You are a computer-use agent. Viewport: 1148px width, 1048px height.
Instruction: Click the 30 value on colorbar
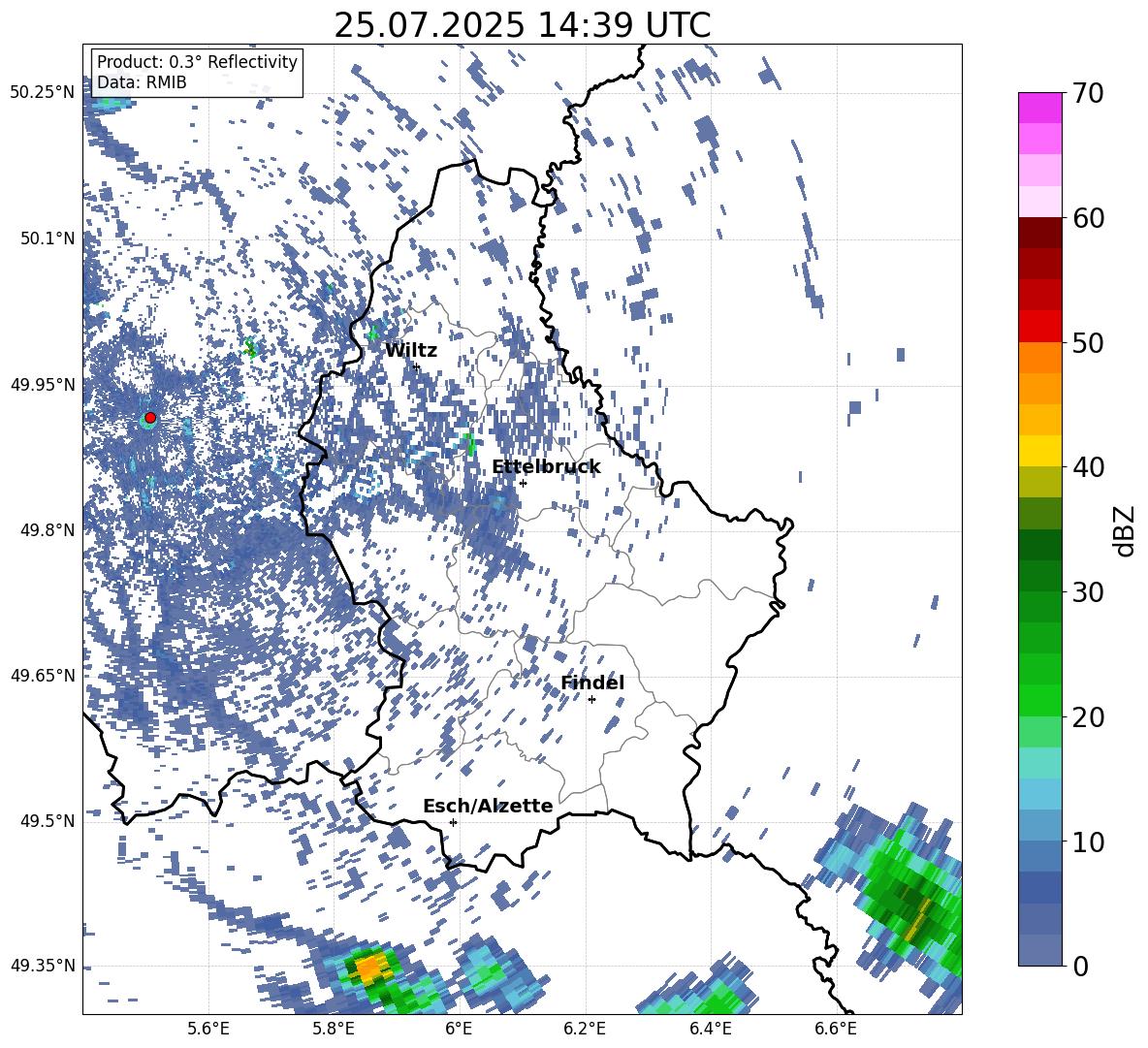(x=1088, y=592)
